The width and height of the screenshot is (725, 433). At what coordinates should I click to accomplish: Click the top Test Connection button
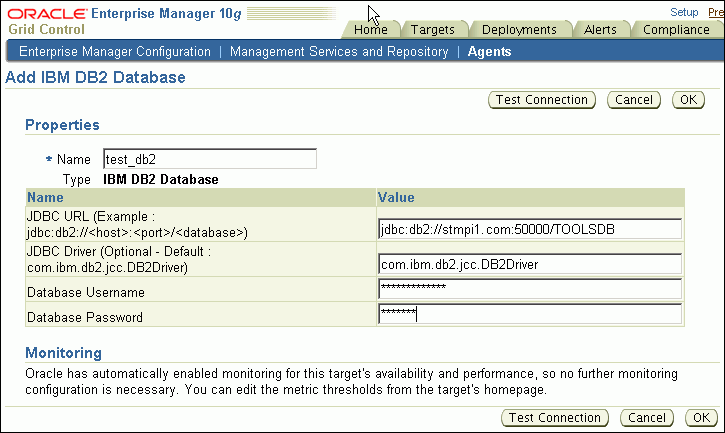(x=542, y=100)
